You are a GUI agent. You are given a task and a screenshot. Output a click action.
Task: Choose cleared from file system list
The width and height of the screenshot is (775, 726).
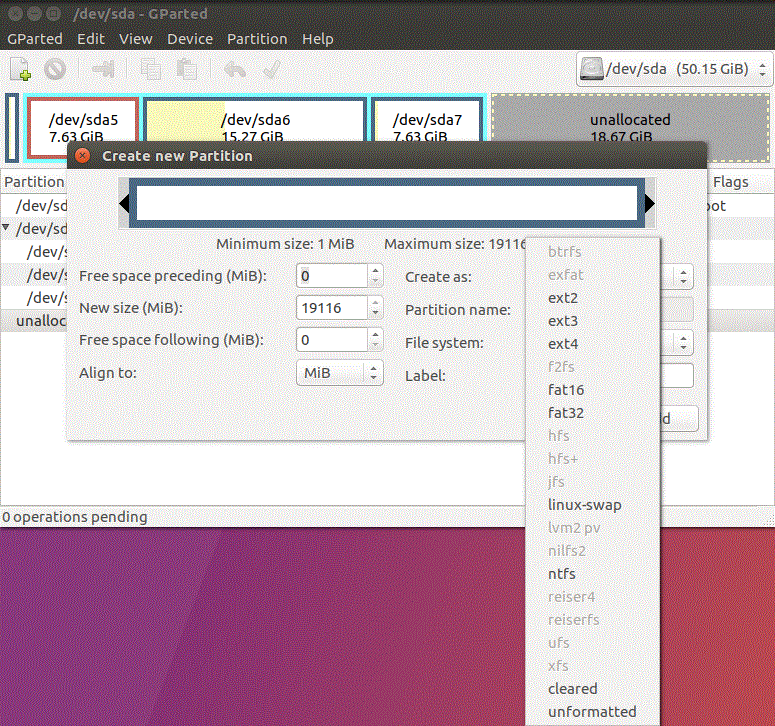[x=592, y=689]
